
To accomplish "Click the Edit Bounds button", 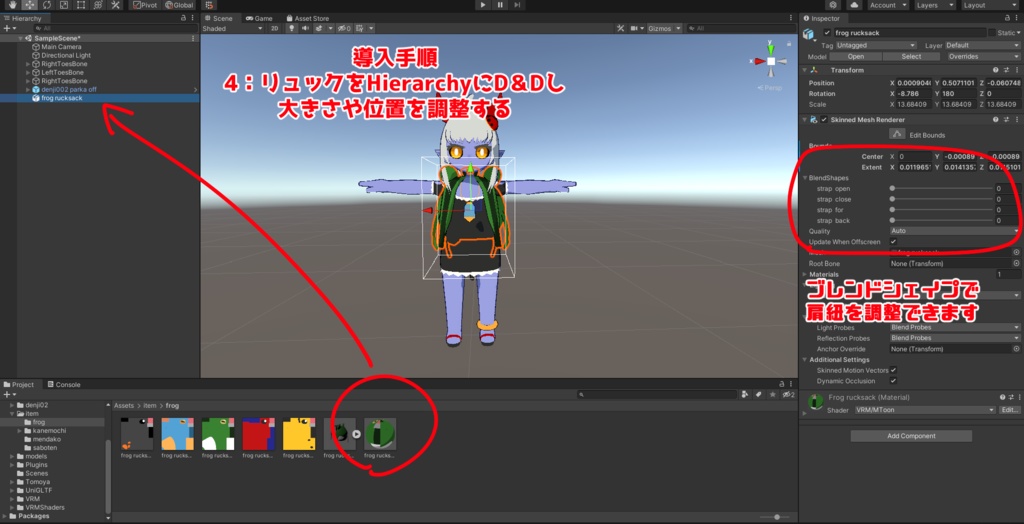I will click(x=897, y=134).
